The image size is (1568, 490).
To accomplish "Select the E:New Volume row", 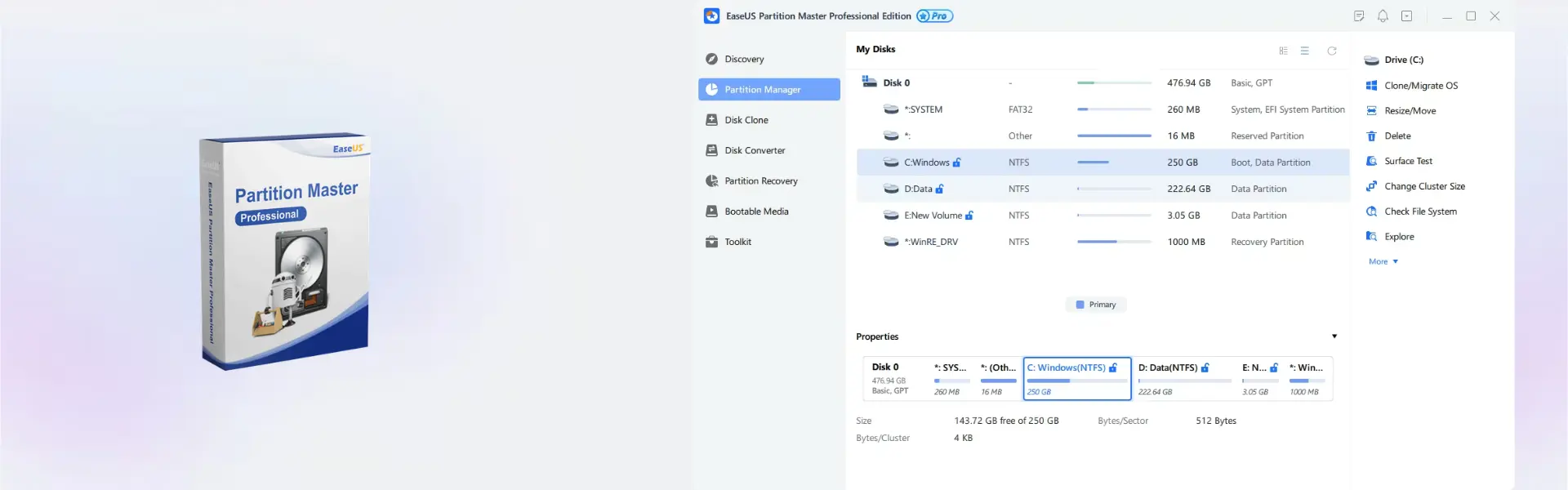I will pyautogui.click(x=1102, y=216).
